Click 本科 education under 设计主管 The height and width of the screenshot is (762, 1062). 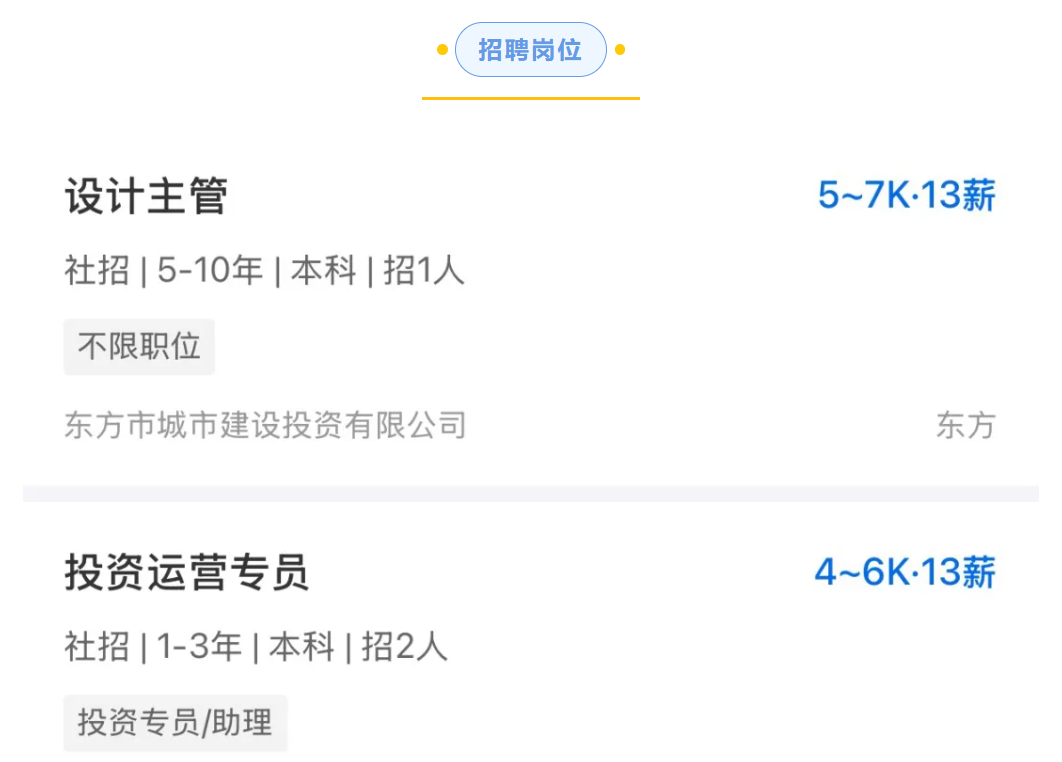coord(323,270)
